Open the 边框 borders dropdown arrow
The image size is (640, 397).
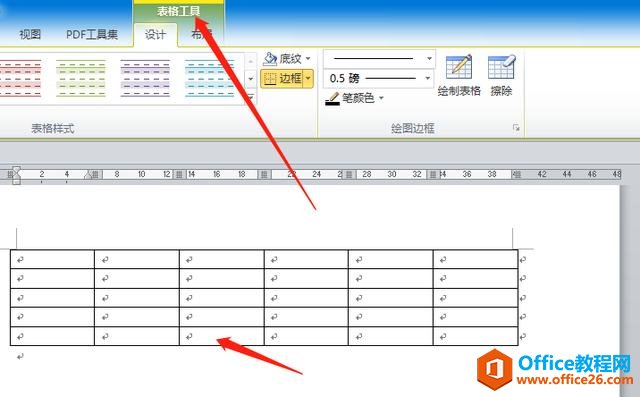click(x=309, y=78)
